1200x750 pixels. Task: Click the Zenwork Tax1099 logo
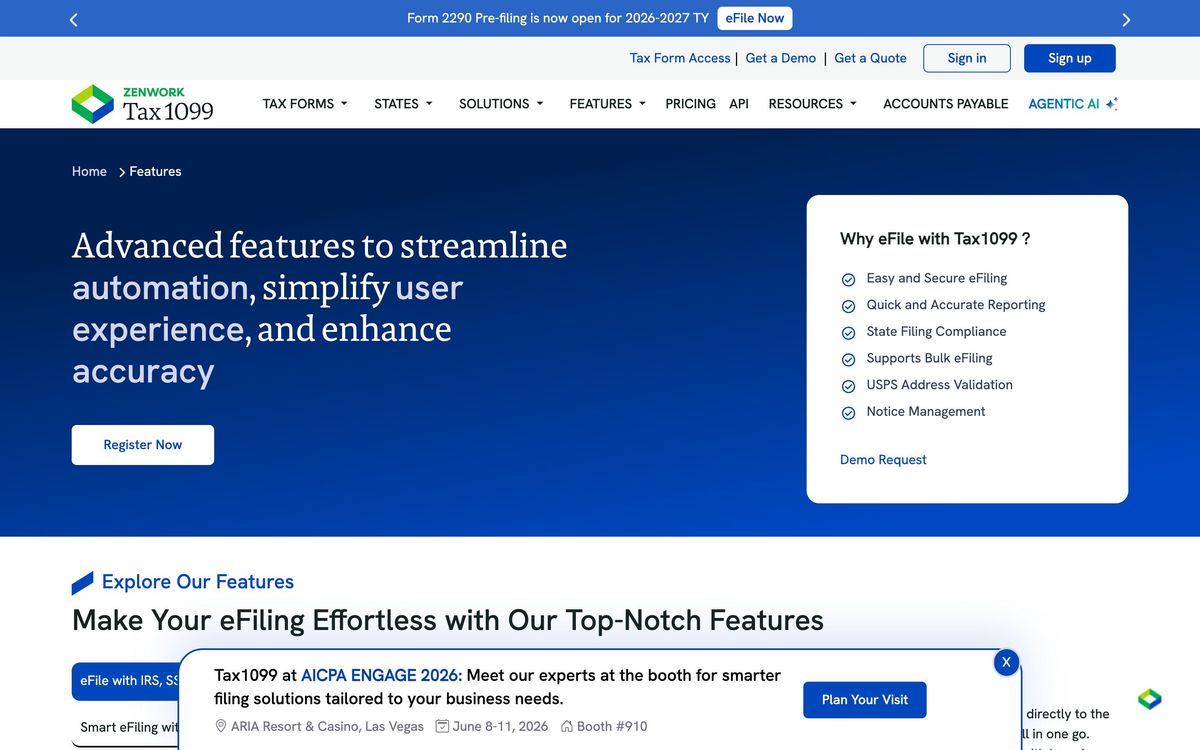[x=143, y=104]
